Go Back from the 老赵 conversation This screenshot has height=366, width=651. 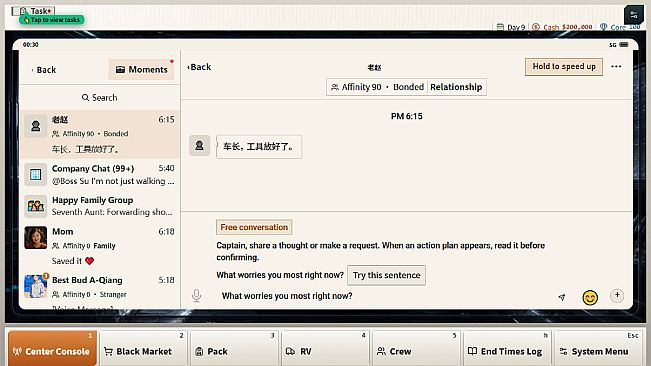tap(199, 67)
